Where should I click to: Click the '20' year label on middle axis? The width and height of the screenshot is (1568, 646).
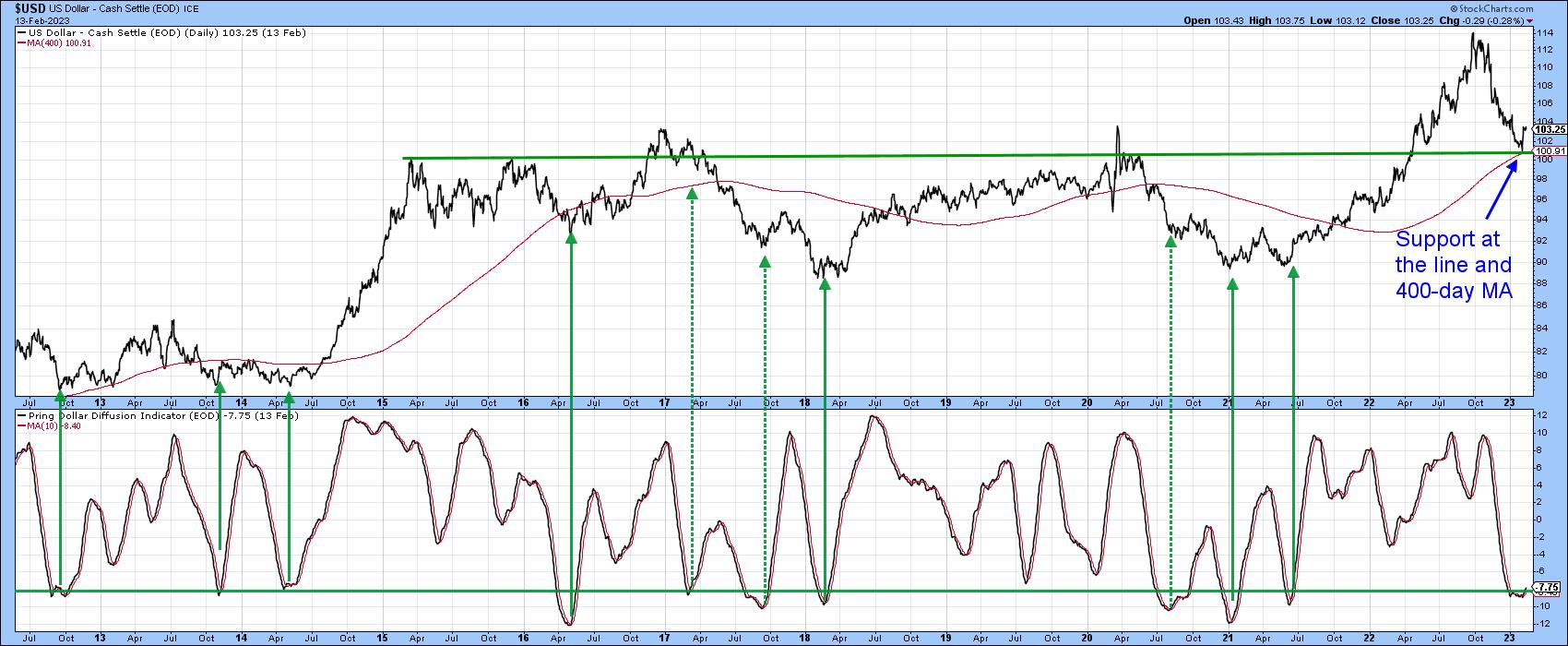(1087, 402)
